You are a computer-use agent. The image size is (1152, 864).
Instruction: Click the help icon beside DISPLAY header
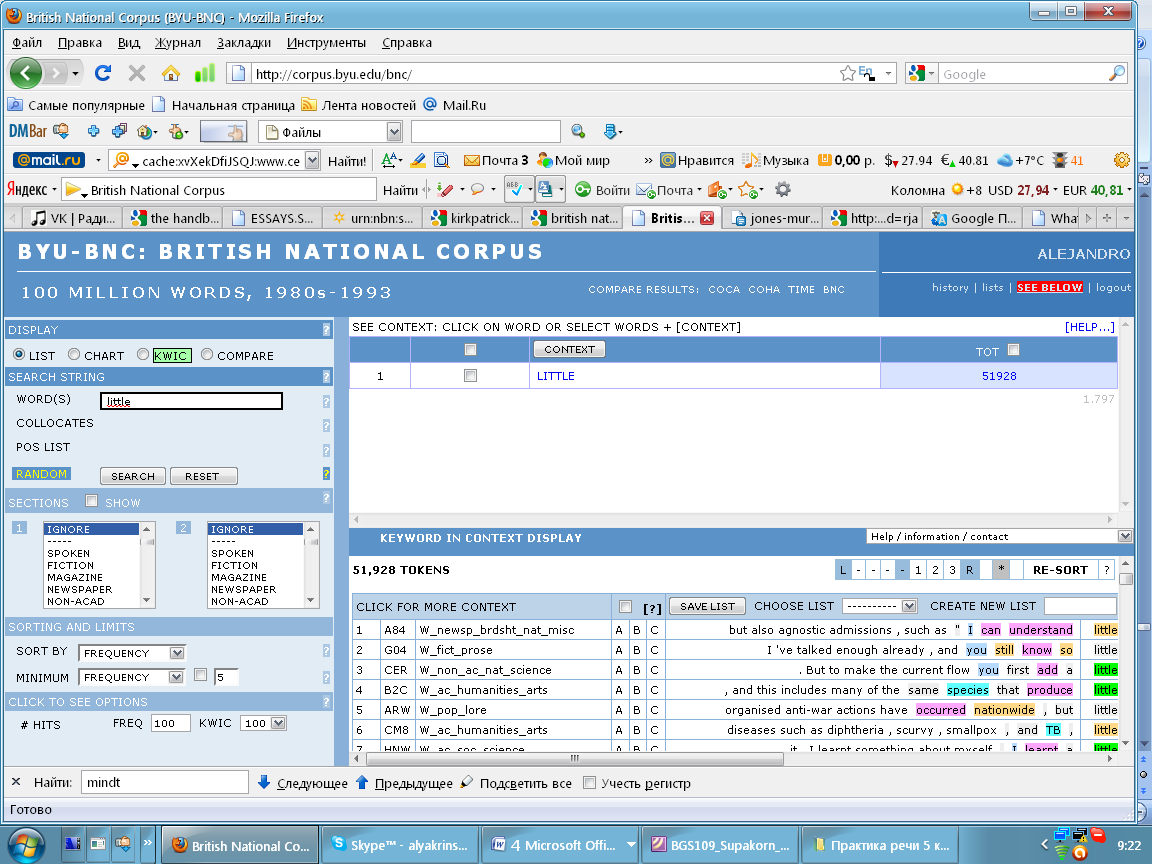click(x=326, y=330)
